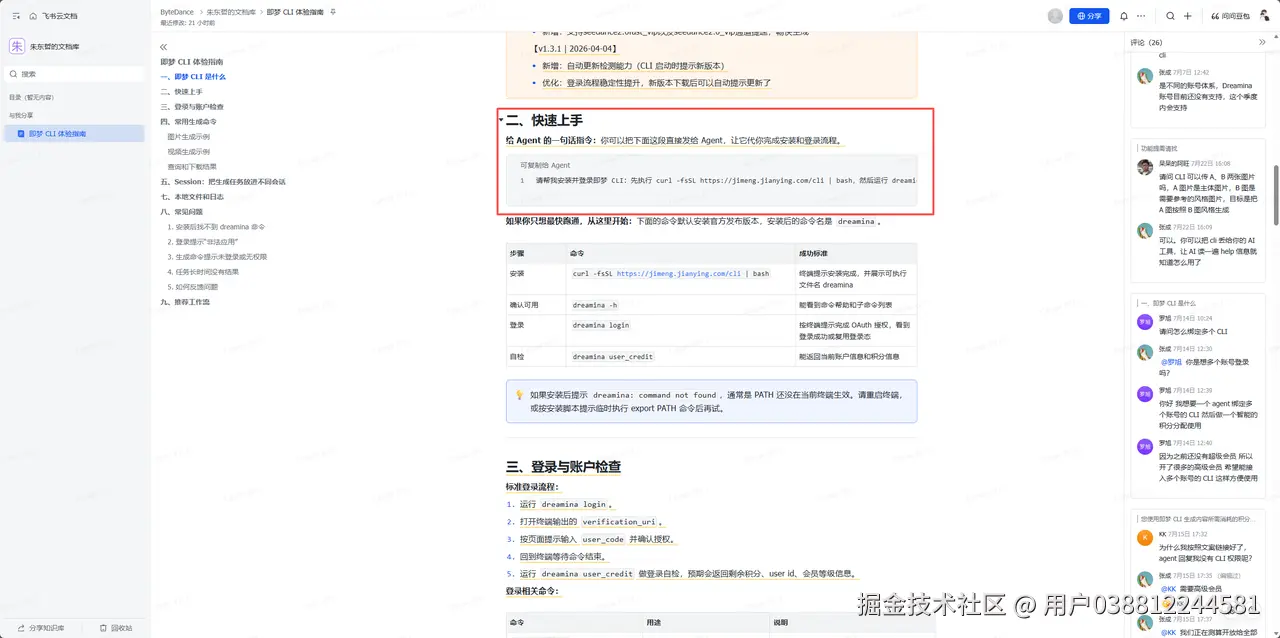Open notifications bell icon

1124,16
